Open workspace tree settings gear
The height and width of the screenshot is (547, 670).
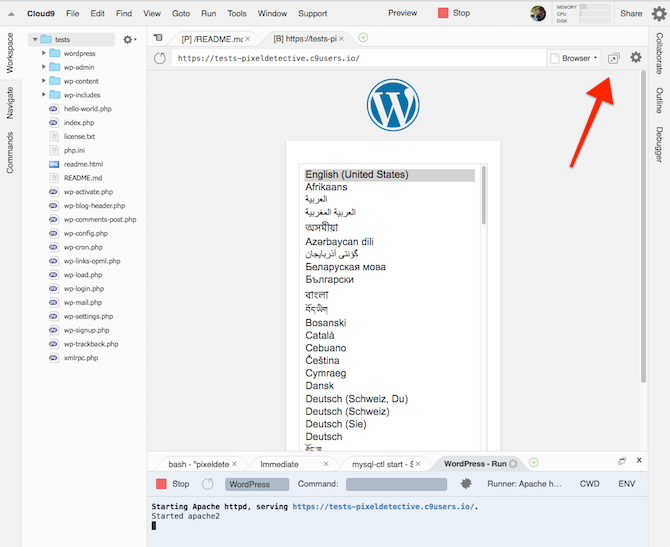pyautogui.click(x=129, y=39)
